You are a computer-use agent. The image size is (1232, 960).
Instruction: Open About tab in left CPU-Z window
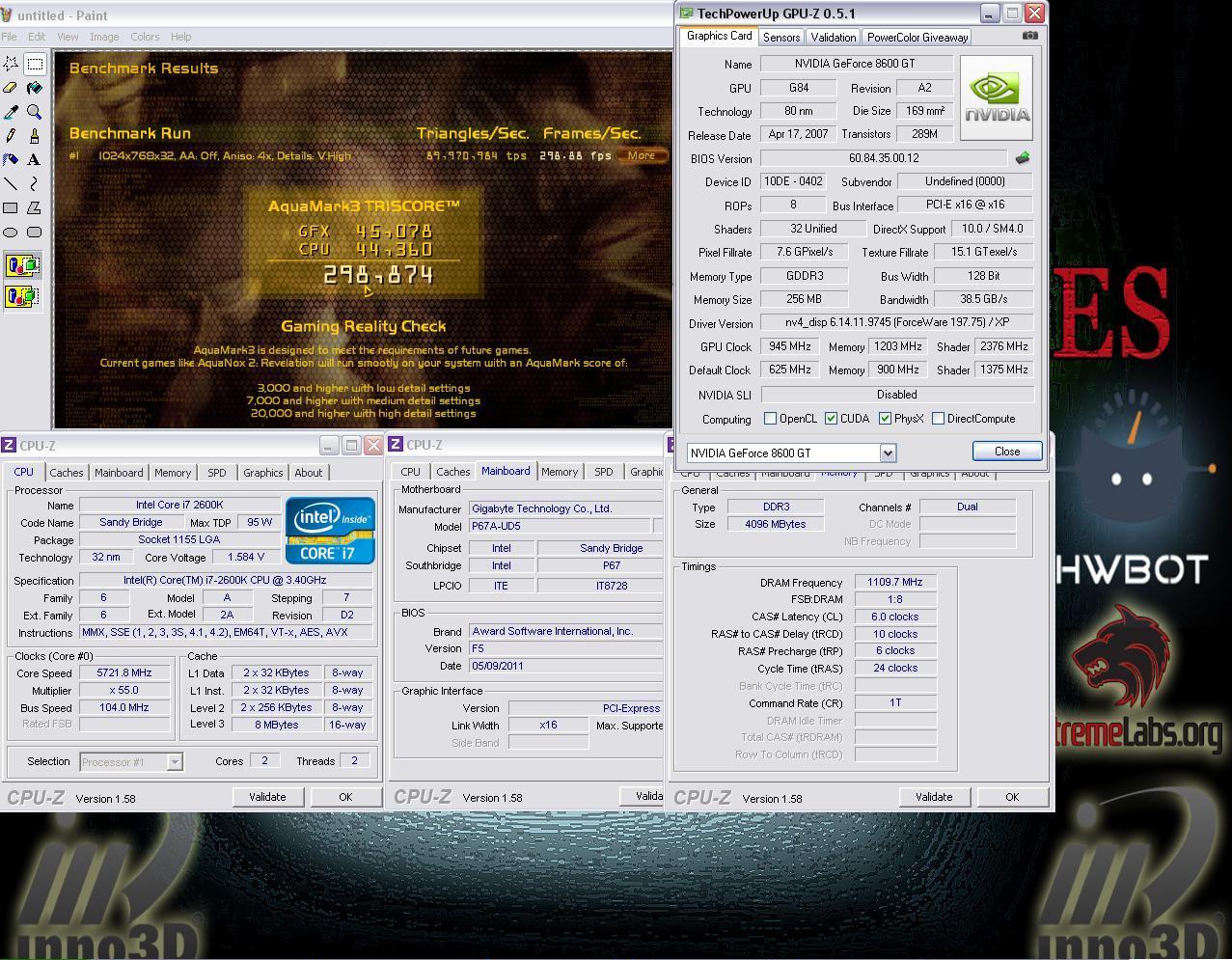click(x=309, y=473)
